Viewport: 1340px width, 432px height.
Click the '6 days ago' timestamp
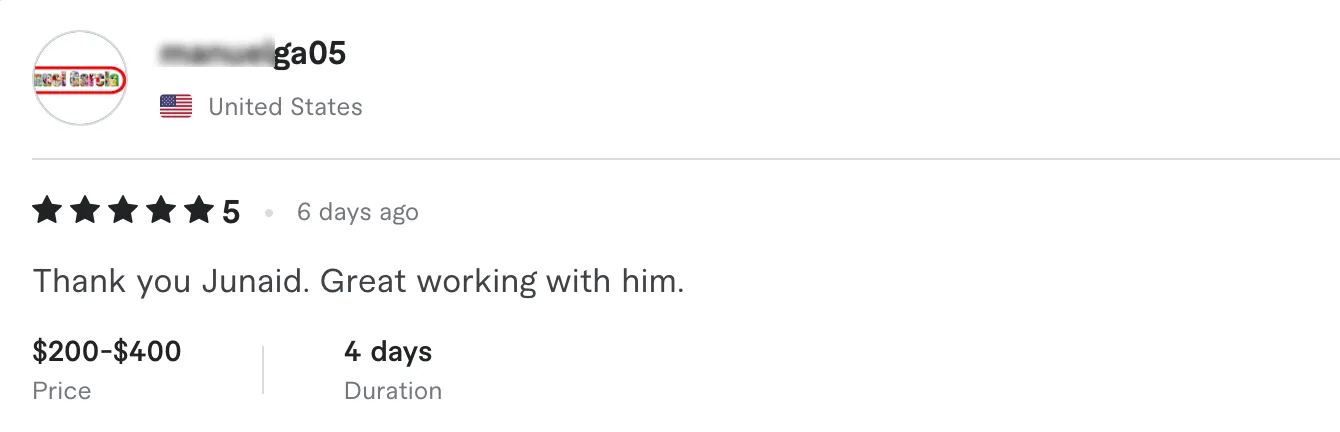pyautogui.click(x=357, y=212)
